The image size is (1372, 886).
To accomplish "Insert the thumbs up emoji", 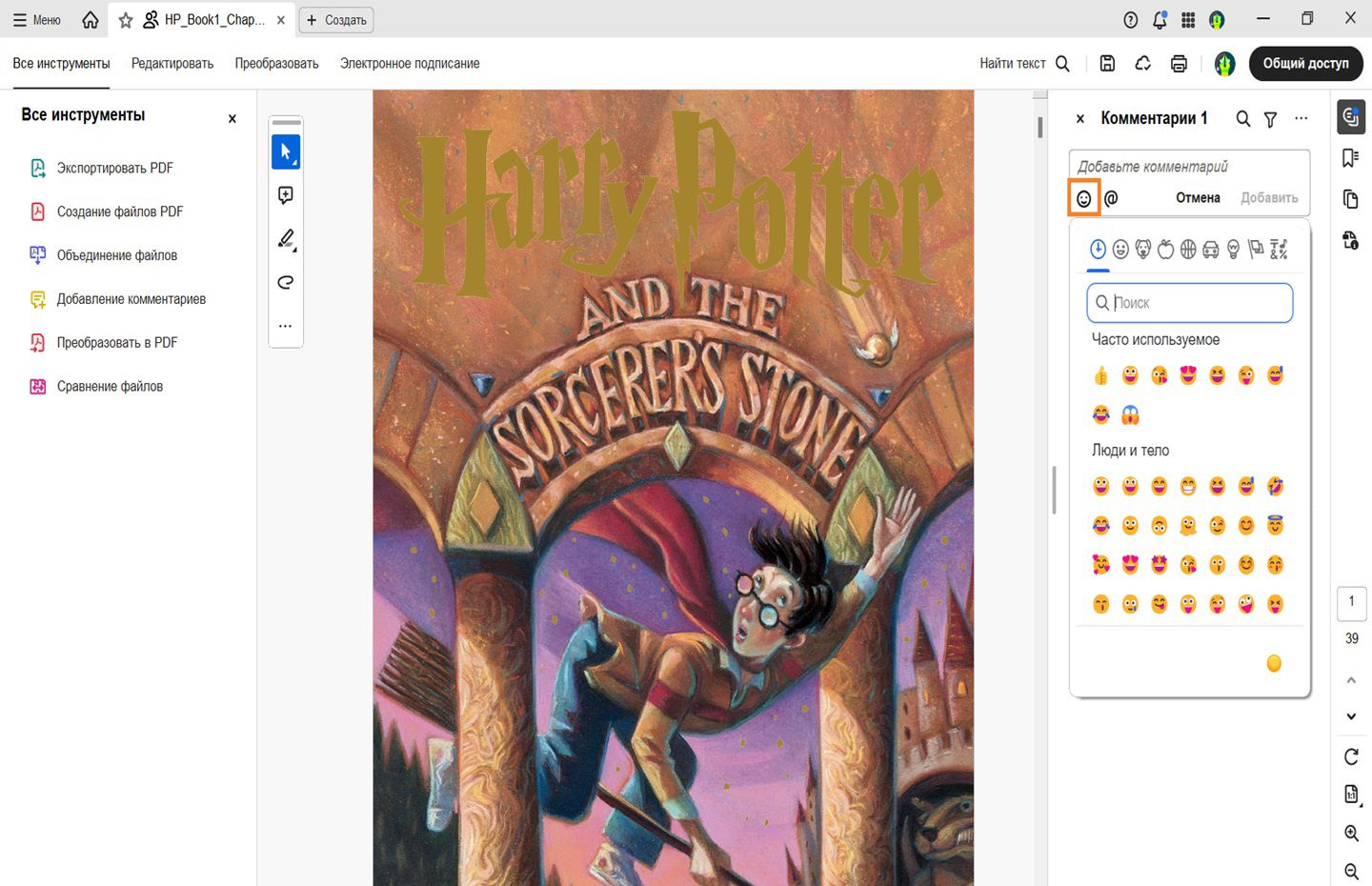I will pos(1101,376).
